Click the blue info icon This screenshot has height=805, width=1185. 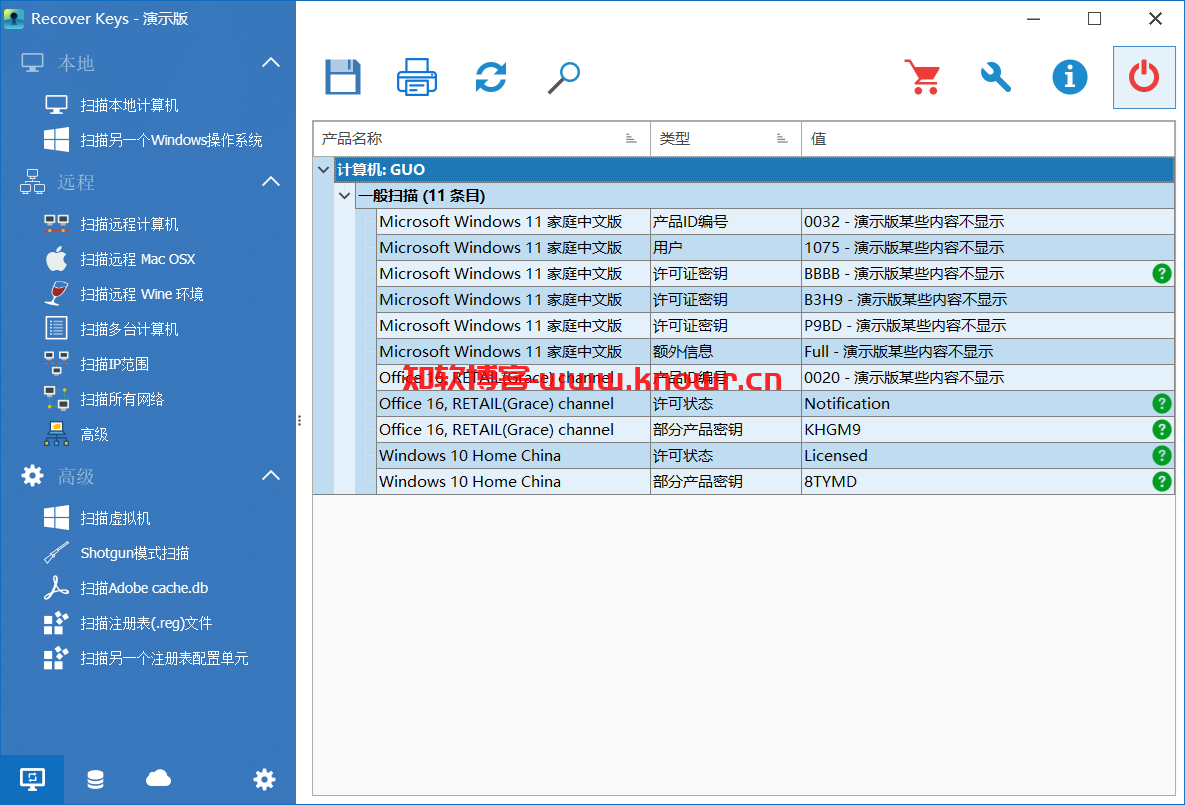(x=1069, y=77)
